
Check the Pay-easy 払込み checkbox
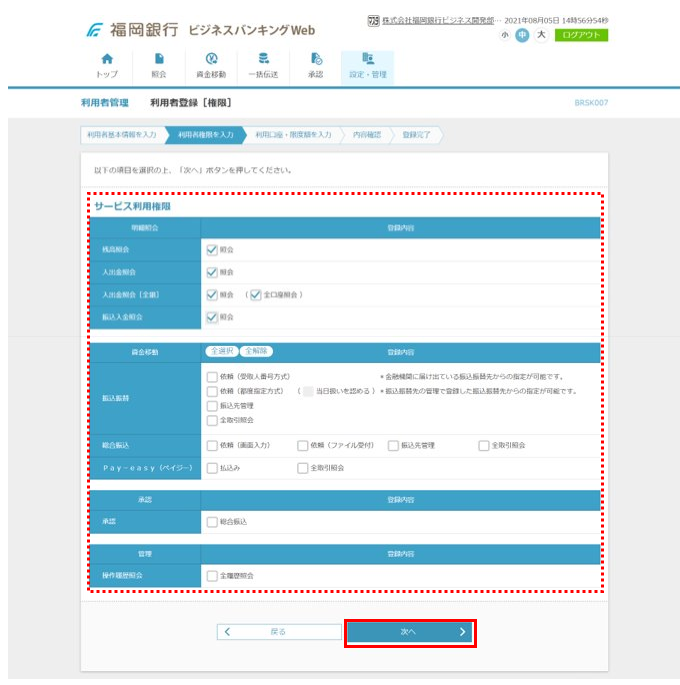pyautogui.click(x=211, y=467)
